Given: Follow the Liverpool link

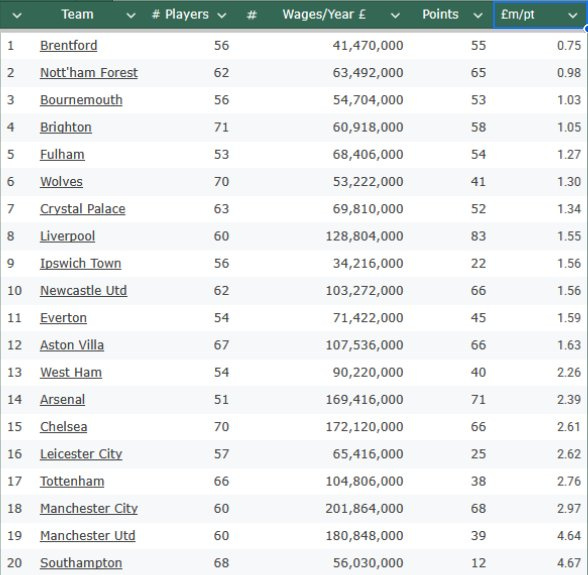Looking at the screenshot, I should coord(68,236).
